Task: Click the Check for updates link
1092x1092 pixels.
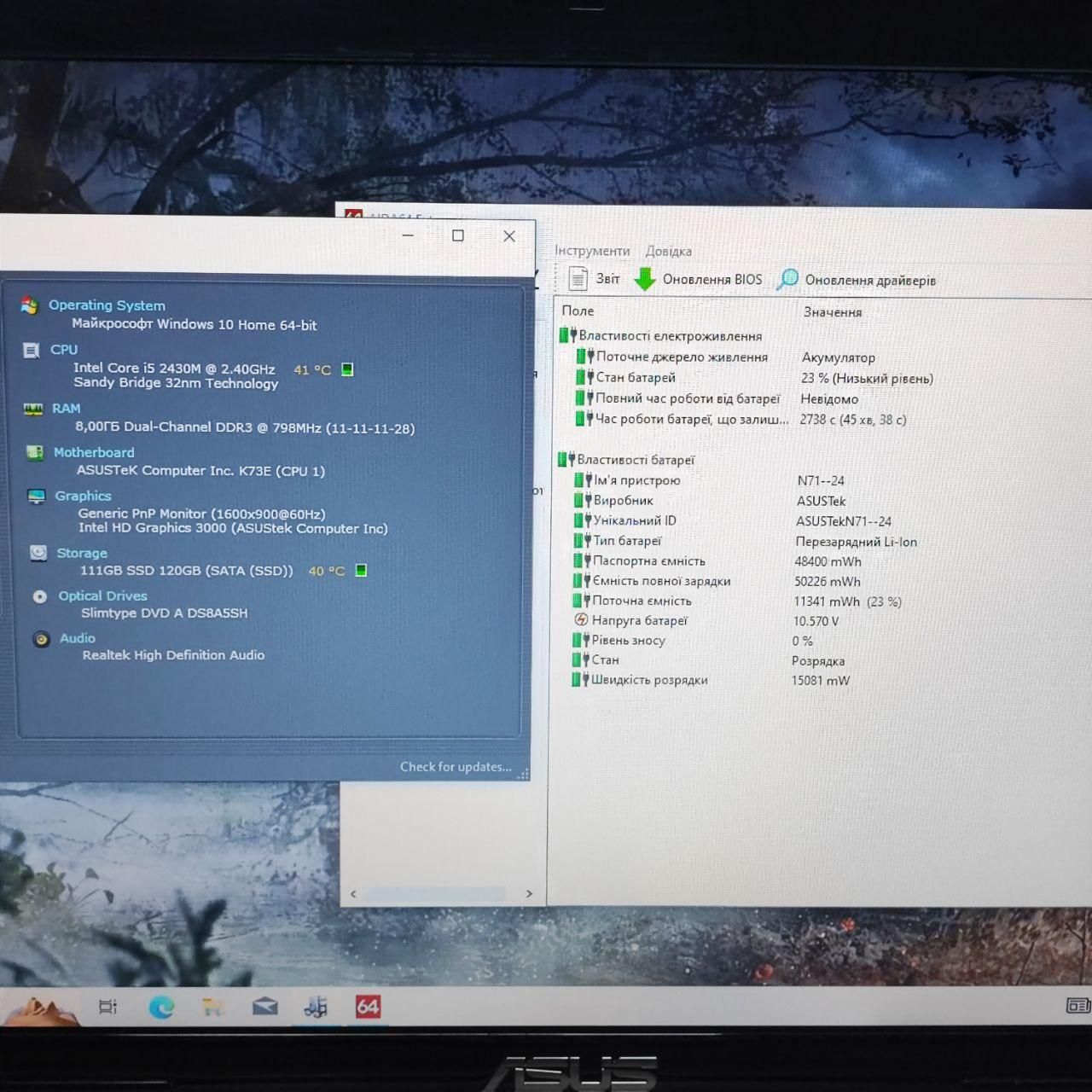Action: pos(456,767)
